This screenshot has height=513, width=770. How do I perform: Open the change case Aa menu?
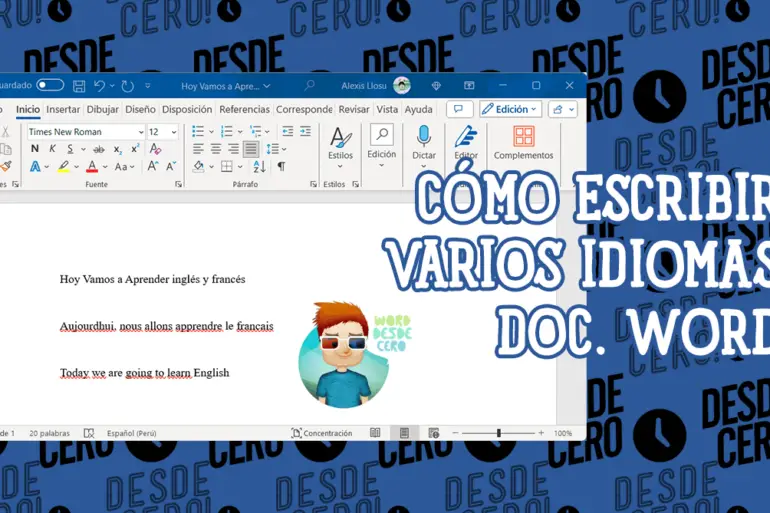pyautogui.click(x=124, y=167)
